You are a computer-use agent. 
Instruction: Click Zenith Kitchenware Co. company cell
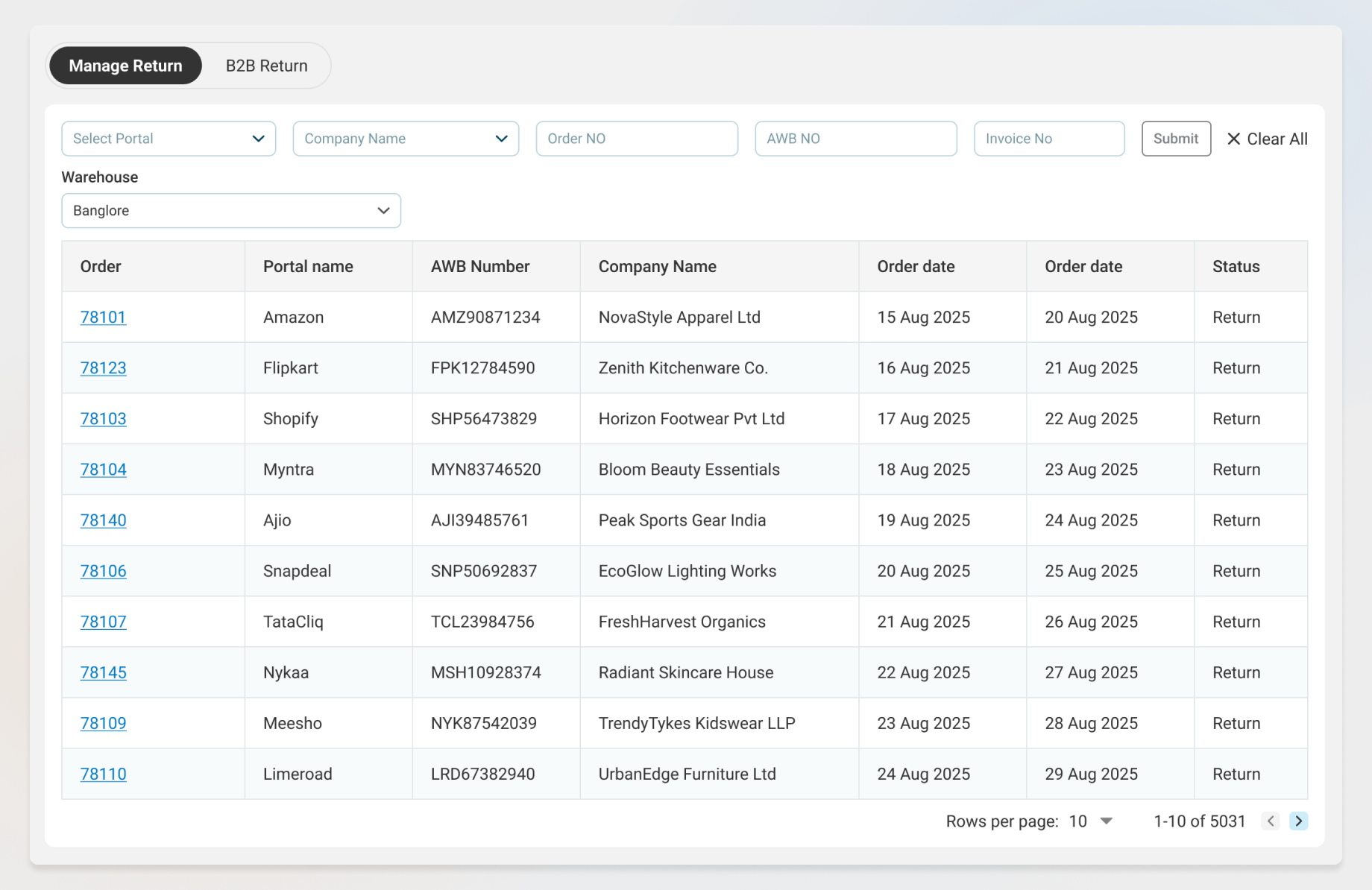coord(720,368)
